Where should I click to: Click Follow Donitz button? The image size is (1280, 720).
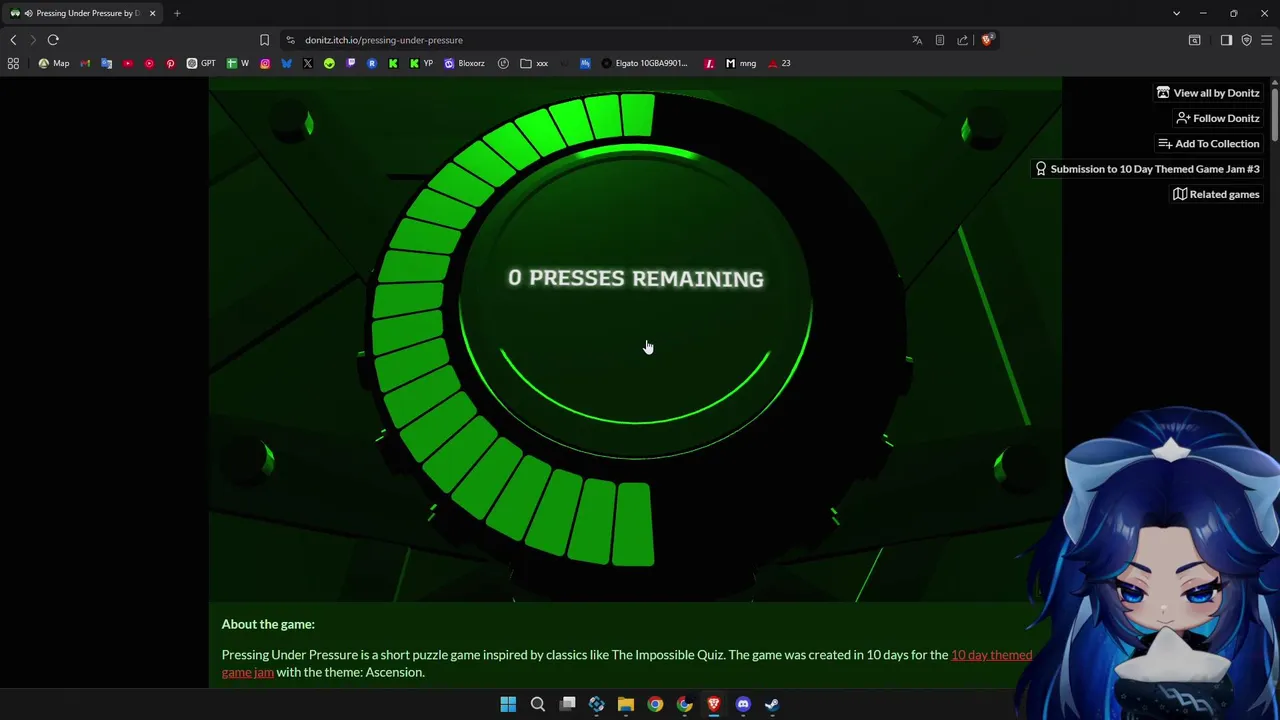pos(1217,118)
